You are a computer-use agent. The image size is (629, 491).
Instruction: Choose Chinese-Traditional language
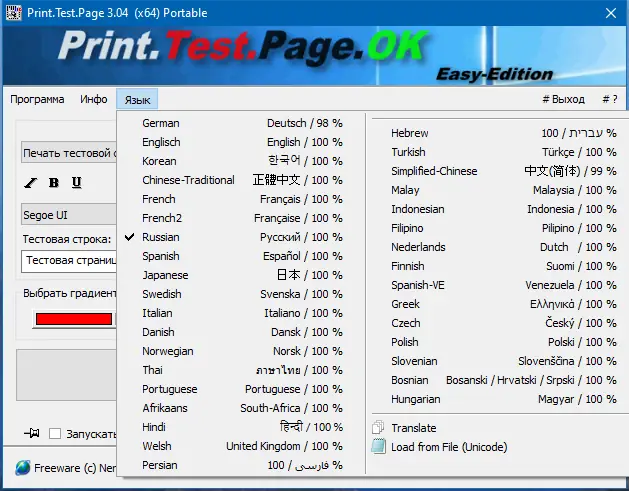click(x=242, y=180)
